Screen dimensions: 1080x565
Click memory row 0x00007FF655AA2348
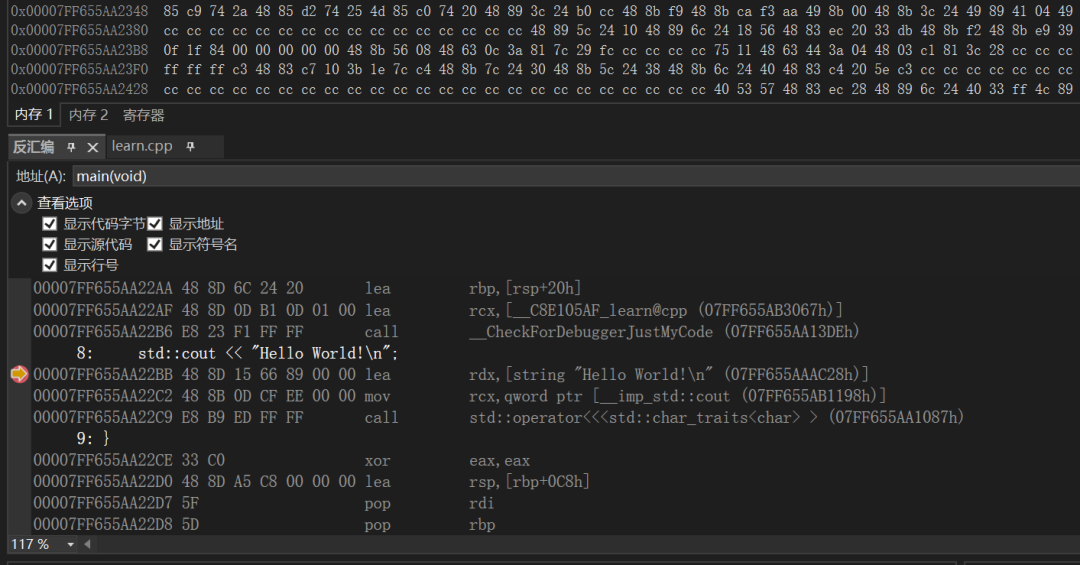pyautogui.click(x=541, y=11)
